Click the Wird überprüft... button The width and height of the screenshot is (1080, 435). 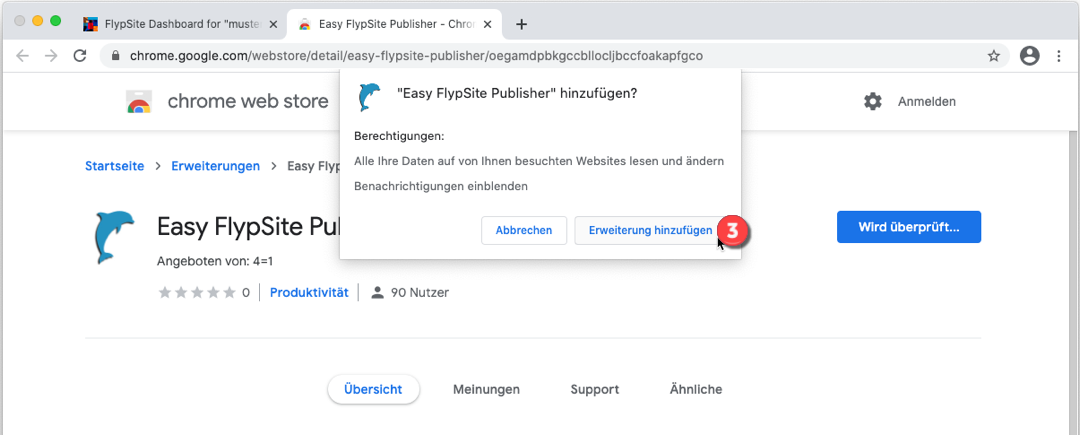click(908, 227)
